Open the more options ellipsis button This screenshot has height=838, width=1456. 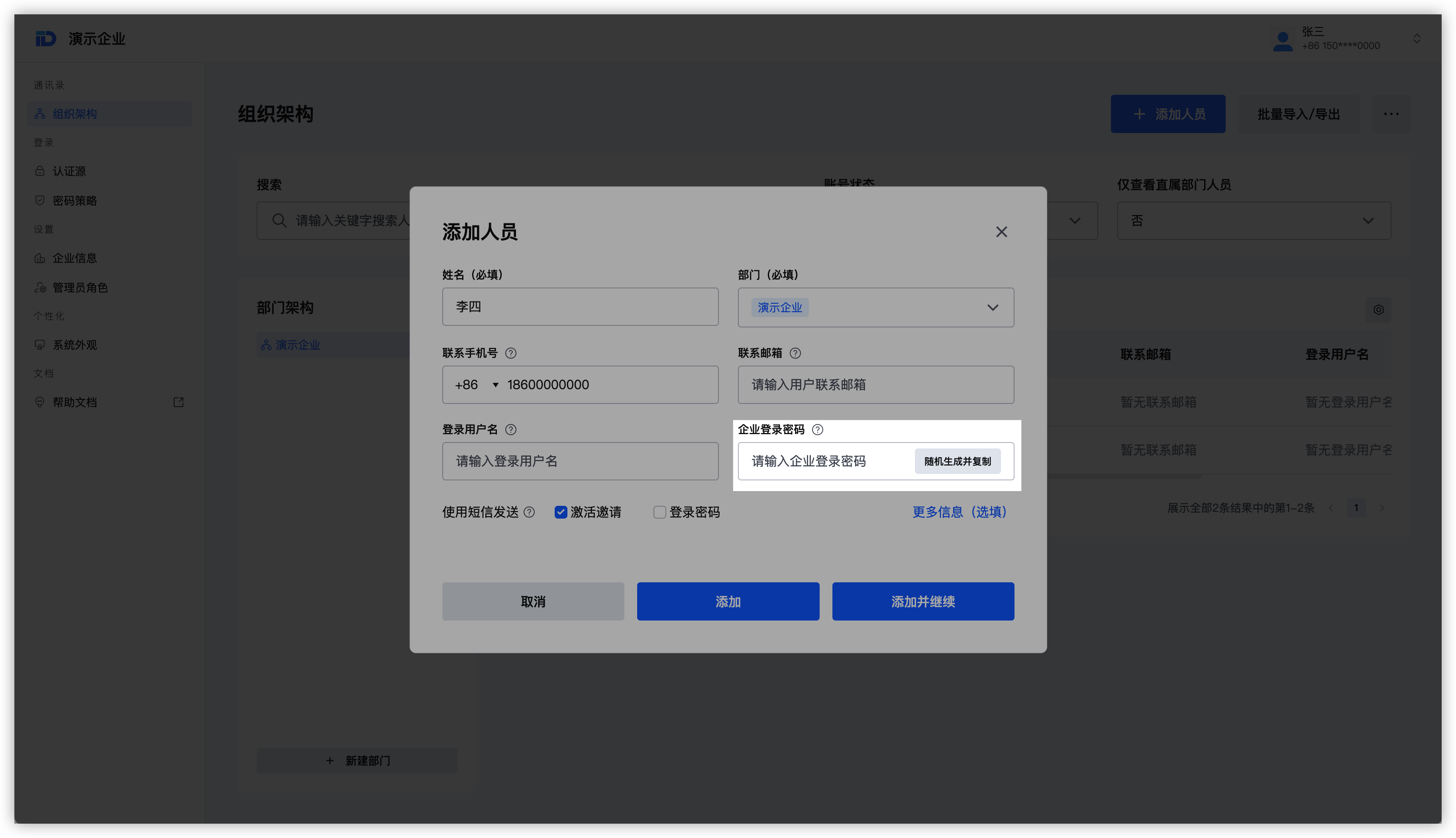[x=1391, y=114]
